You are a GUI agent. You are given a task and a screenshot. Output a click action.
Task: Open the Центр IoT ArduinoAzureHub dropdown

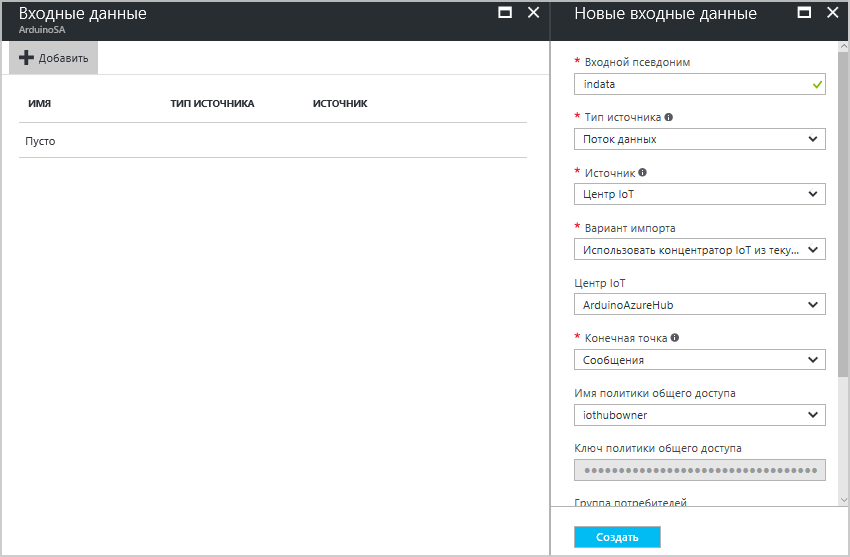coord(699,305)
